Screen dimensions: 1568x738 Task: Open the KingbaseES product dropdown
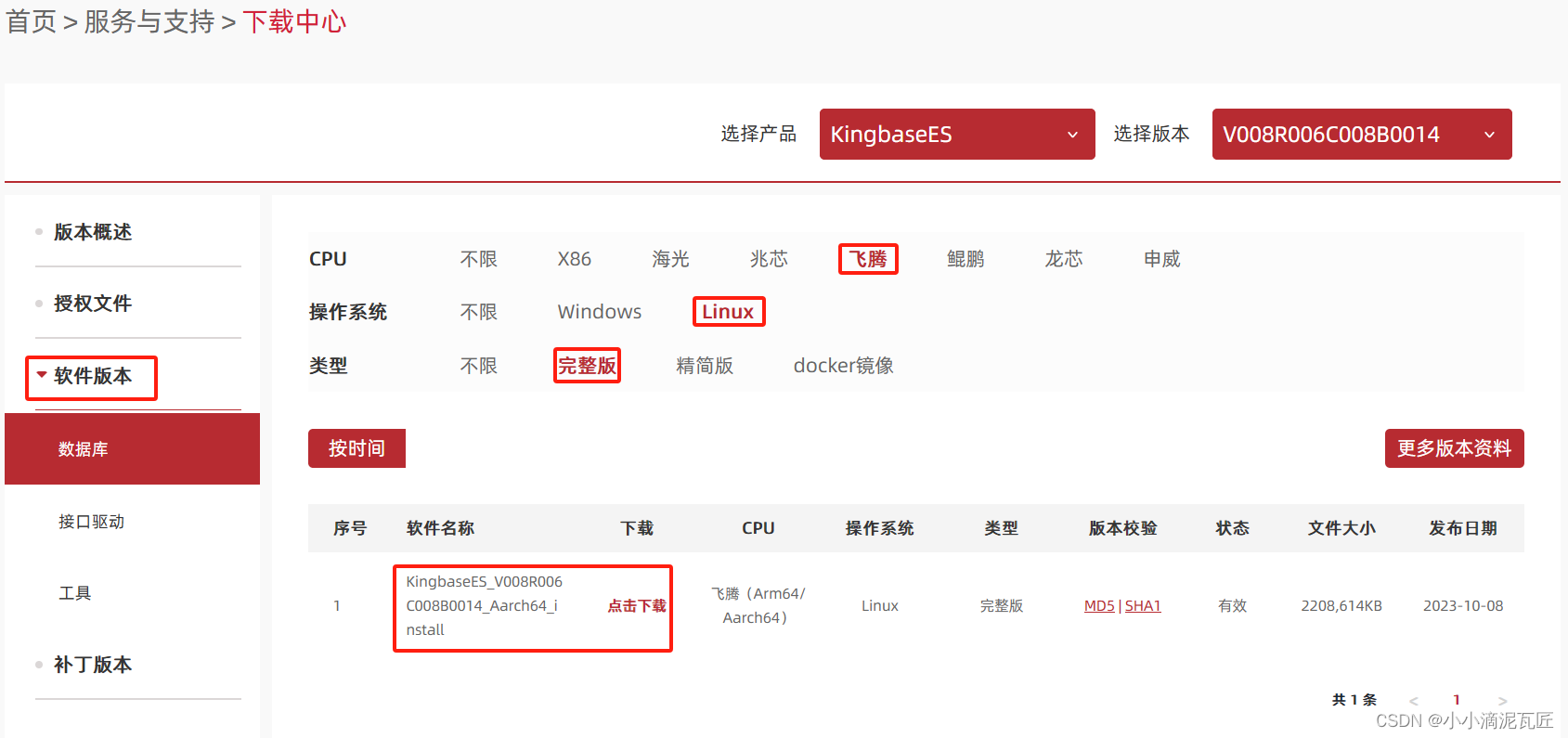point(957,135)
